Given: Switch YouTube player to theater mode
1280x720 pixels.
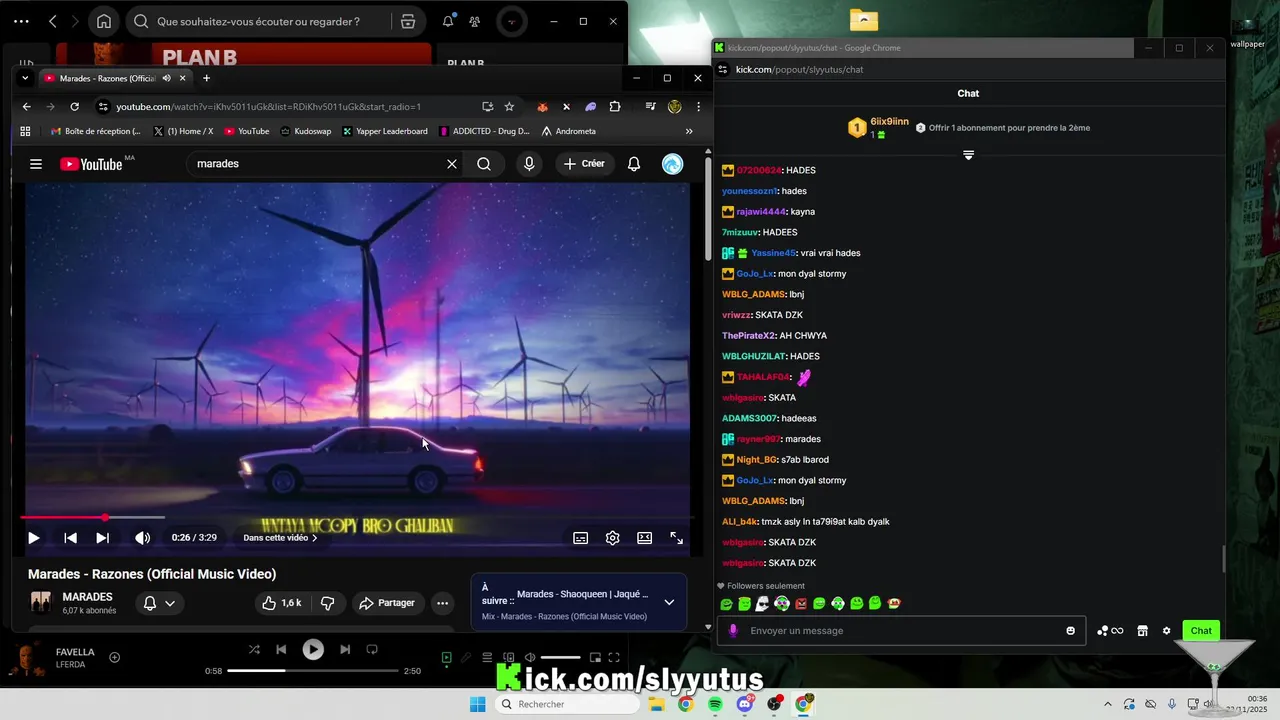Looking at the screenshot, I should coord(645,538).
